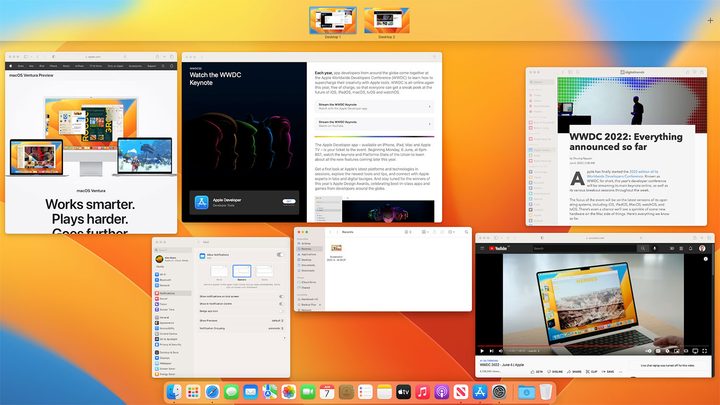The image size is (720, 405).
Task: Toggle show in Notification Center switch
Action: (281, 304)
